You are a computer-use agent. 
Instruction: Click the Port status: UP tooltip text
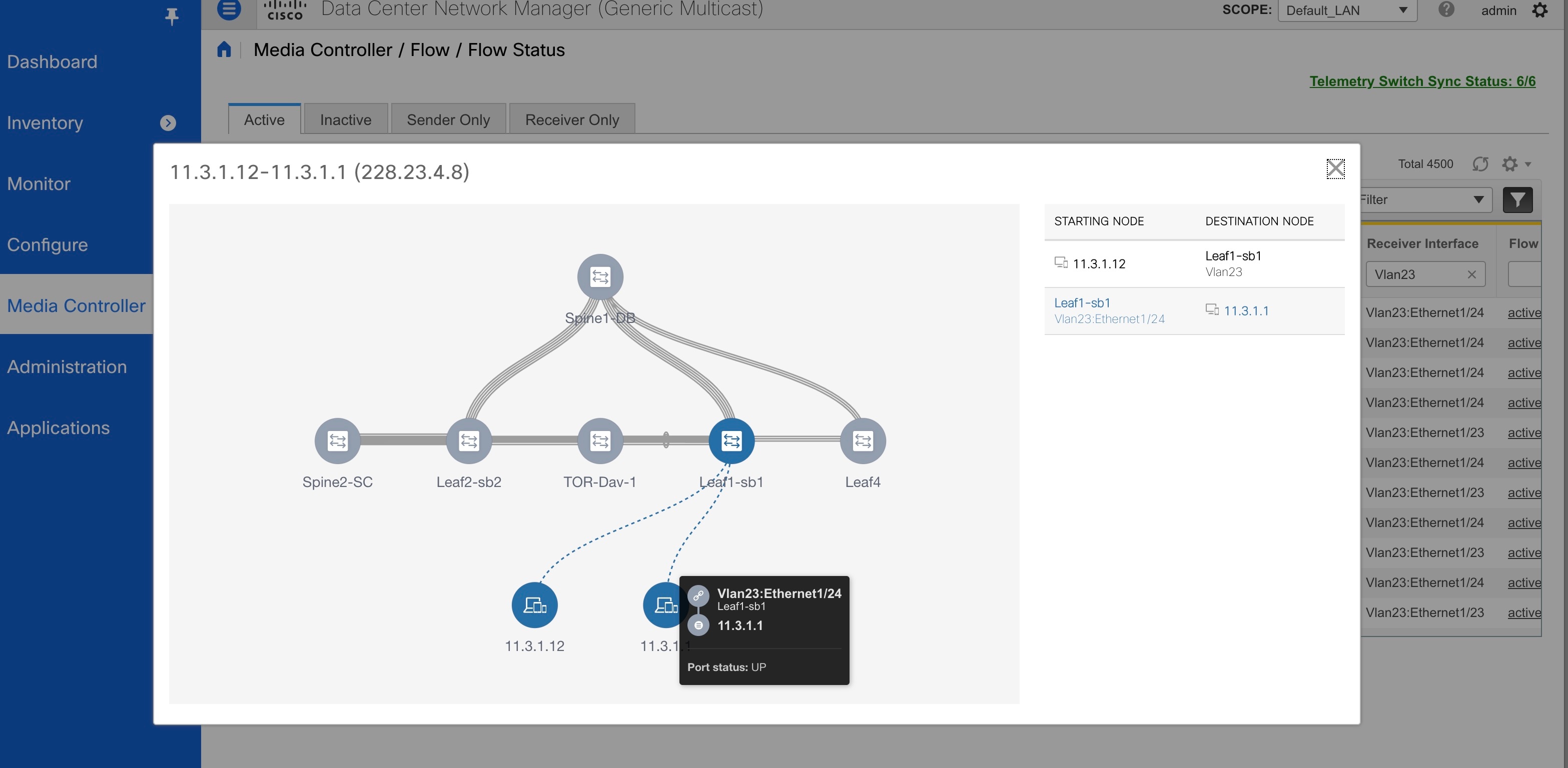(x=726, y=666)
